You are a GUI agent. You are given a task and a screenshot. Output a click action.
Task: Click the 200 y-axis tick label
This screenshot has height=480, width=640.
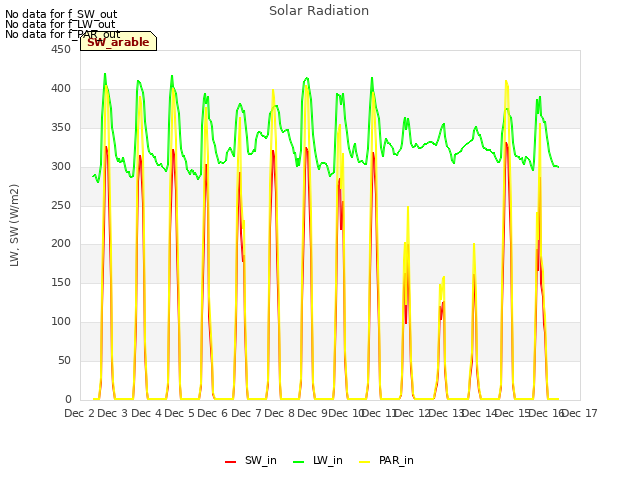[61, 244]
